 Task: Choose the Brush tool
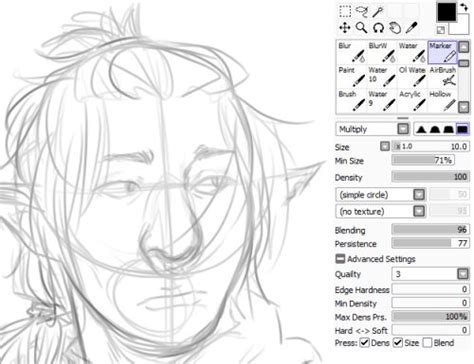pyautogui.click(x=351, y=101)
